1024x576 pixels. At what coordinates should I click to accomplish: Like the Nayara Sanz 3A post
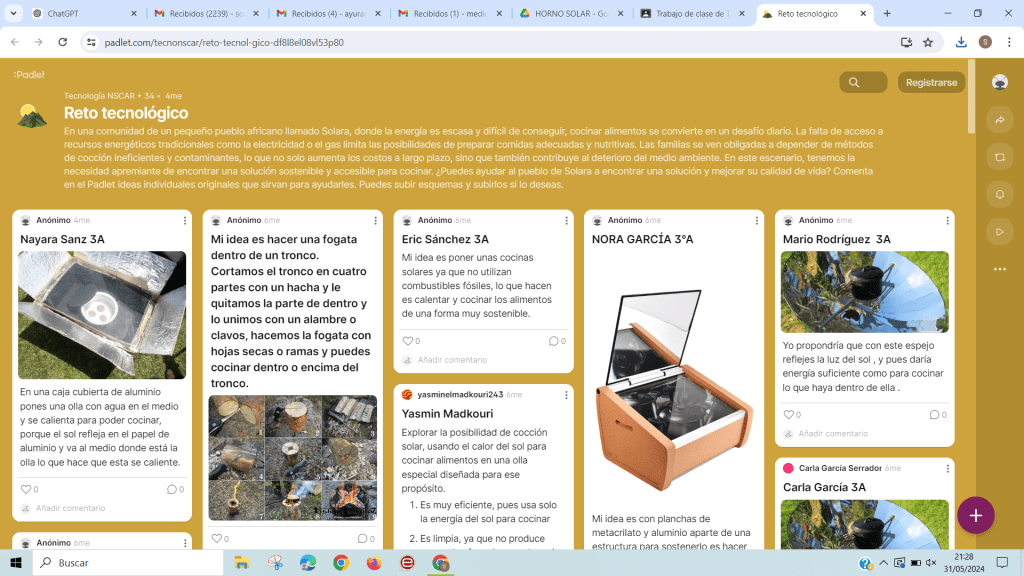(x=26, y=489)
